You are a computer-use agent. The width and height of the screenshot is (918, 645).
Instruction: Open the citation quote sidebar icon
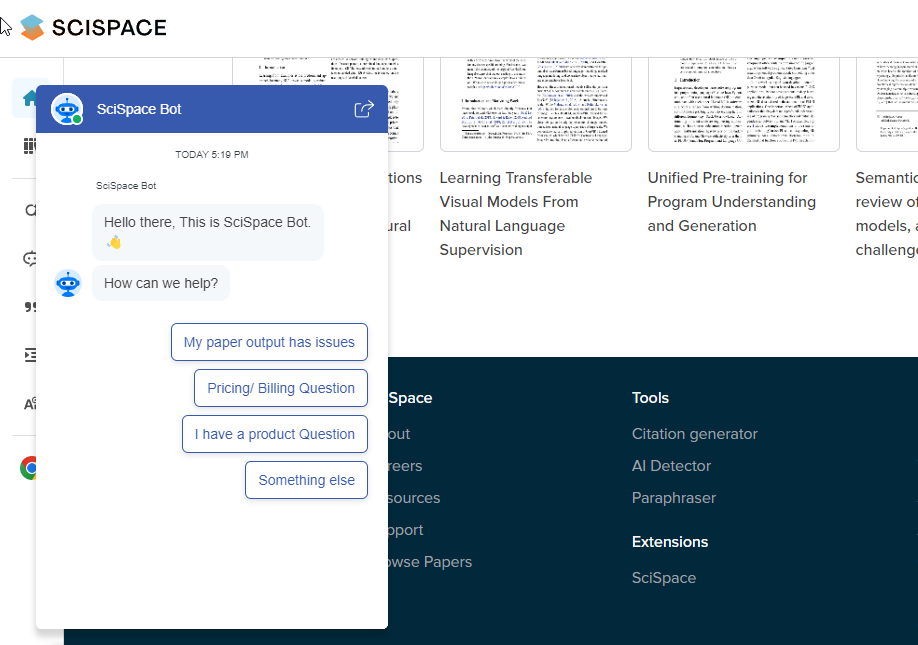click(x=30, y=307)
